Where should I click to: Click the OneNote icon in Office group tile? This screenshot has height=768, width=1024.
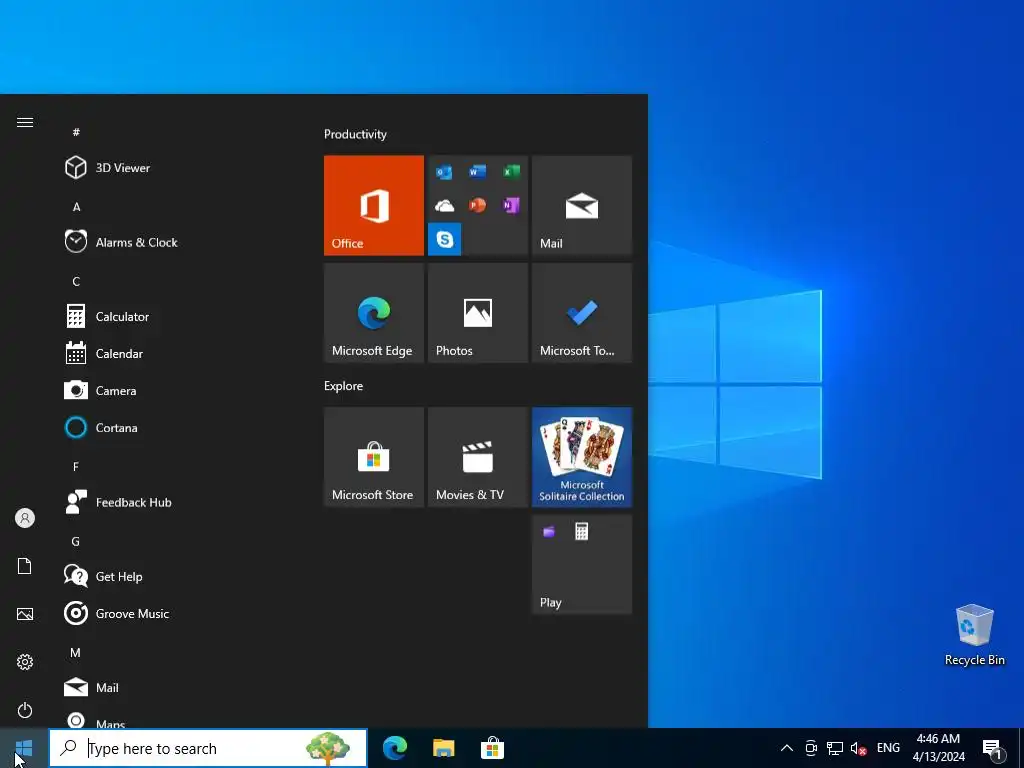coord(511,205)
